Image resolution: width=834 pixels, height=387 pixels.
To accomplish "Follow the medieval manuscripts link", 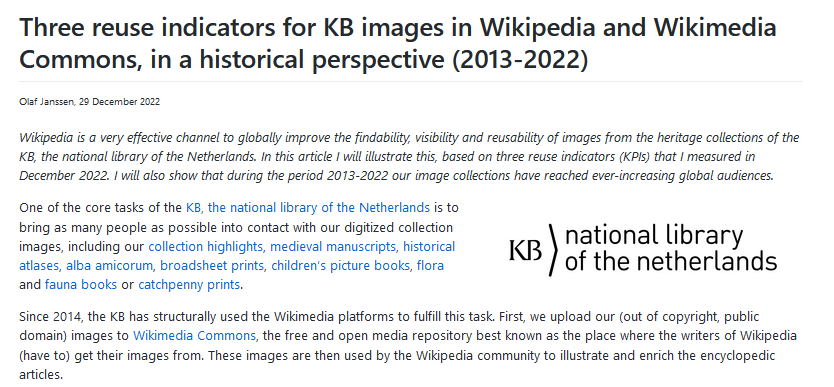I will (x=333, y=247).
